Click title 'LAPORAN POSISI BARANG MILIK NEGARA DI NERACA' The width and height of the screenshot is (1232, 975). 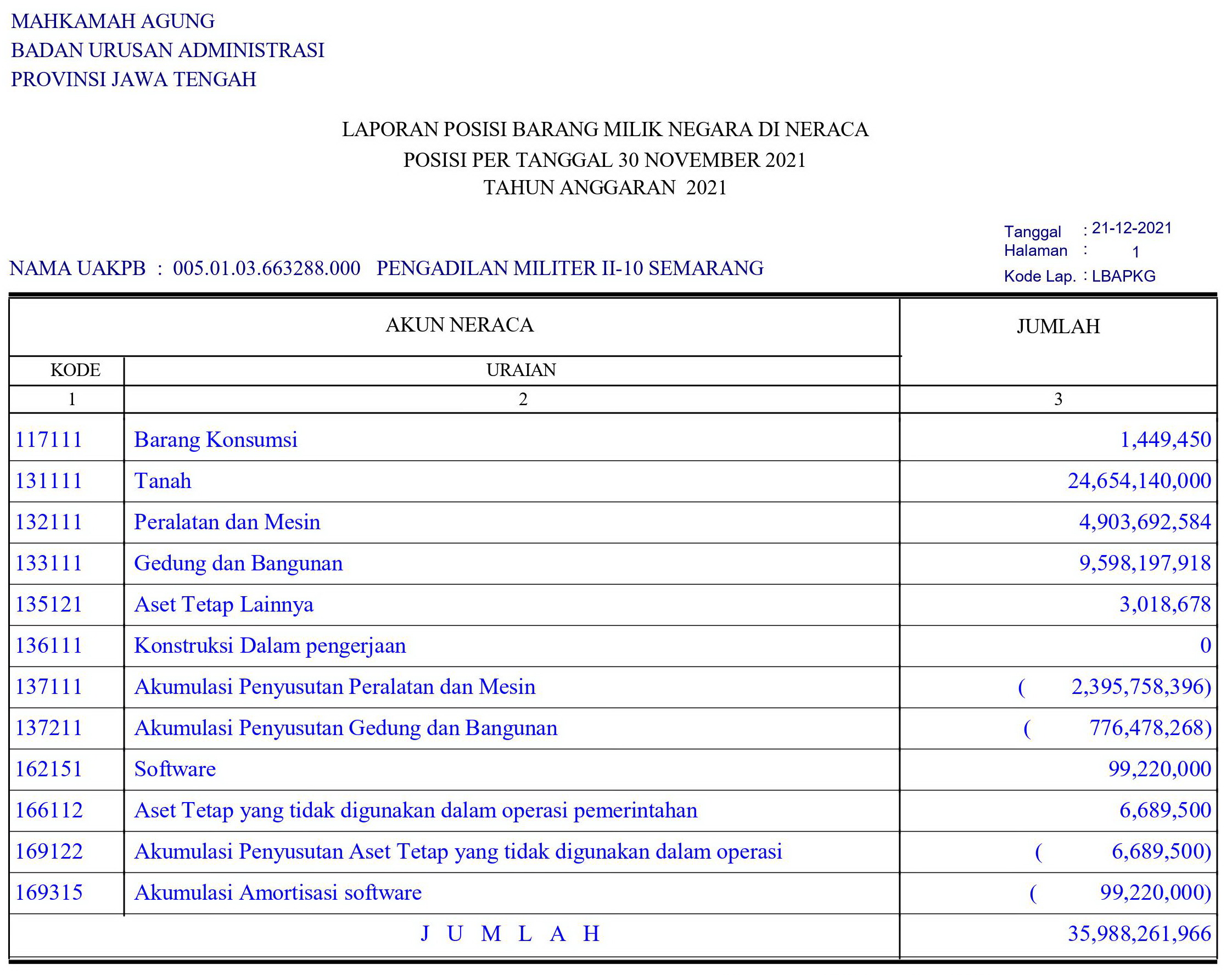coord(605,129)
